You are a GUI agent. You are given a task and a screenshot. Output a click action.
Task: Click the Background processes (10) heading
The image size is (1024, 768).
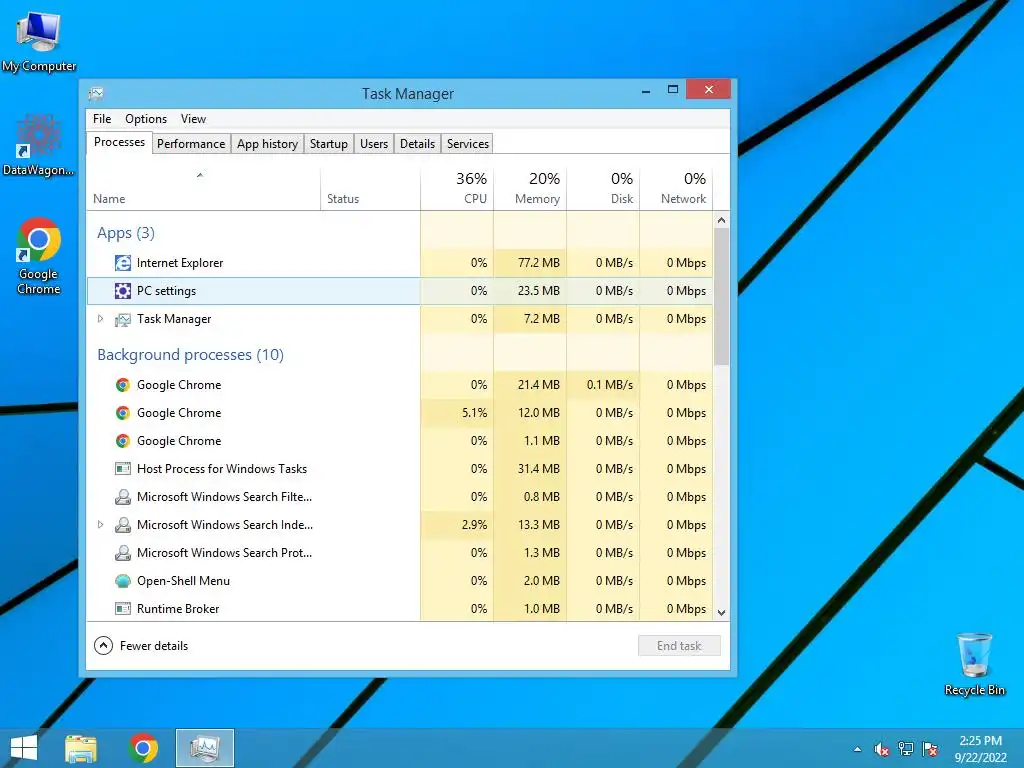click(191, 355)
